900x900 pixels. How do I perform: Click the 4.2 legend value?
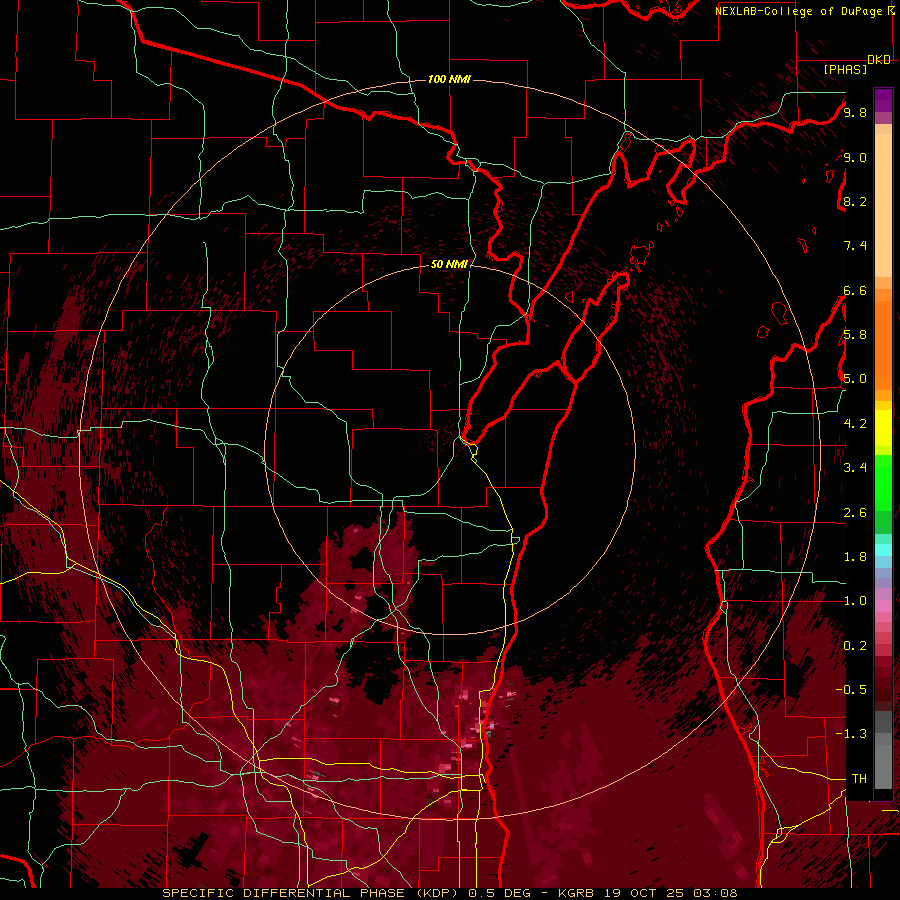[x=855, y=424]
